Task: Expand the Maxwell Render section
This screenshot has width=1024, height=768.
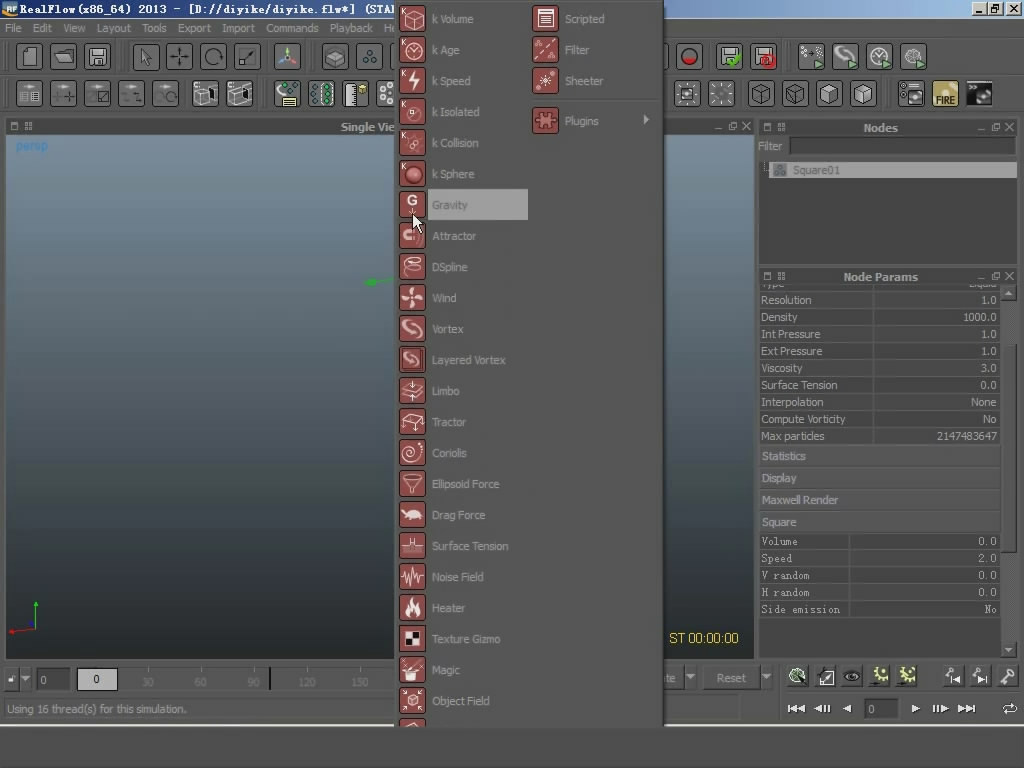Action: 879,500
